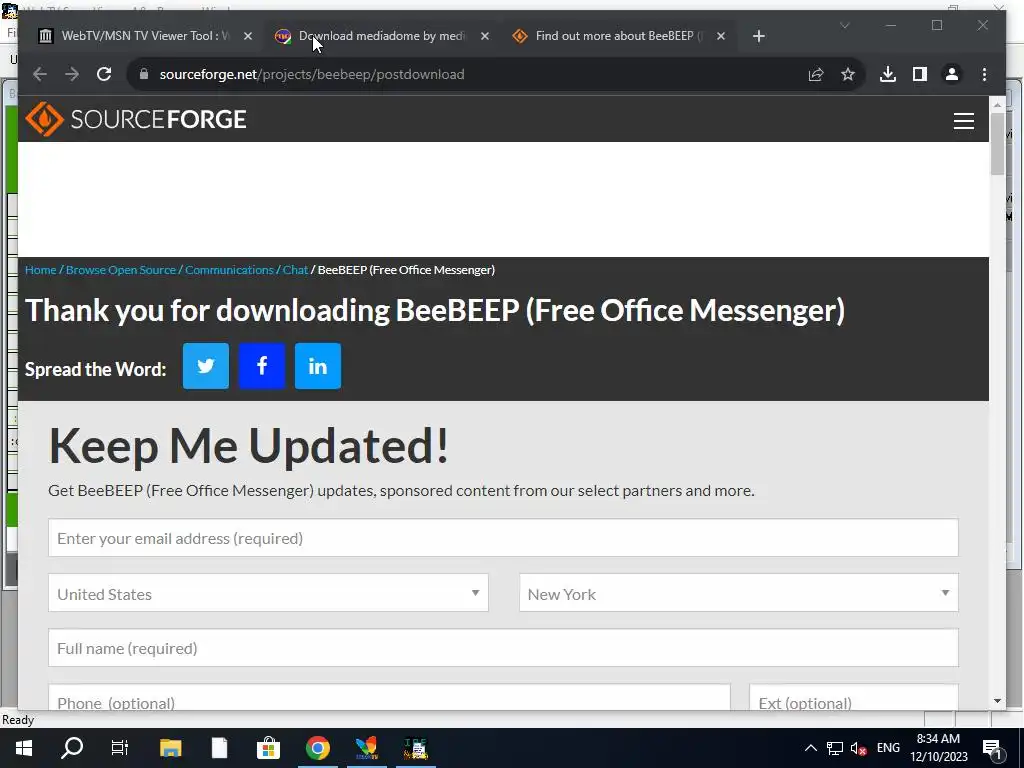Click the white document icon on taskbar
This screenshot has height=768, width=1024.
click(x=219, y=748)
